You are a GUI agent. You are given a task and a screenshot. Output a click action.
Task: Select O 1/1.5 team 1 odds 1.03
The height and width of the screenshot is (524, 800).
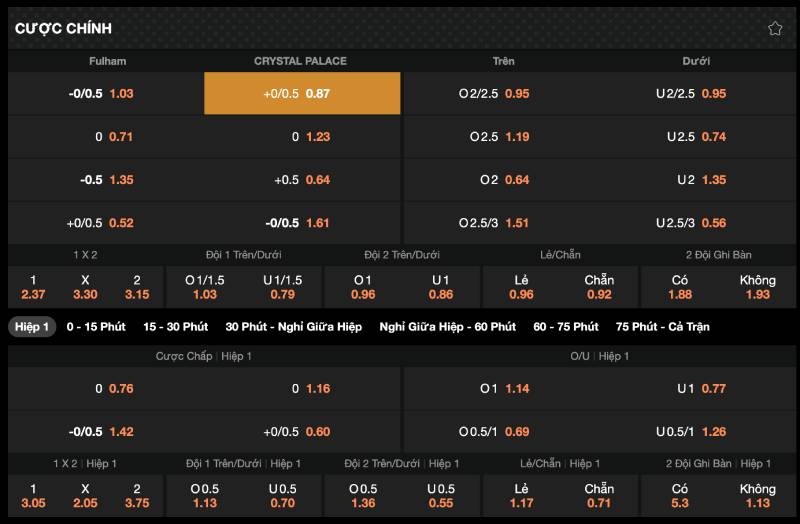click(204, 287)
